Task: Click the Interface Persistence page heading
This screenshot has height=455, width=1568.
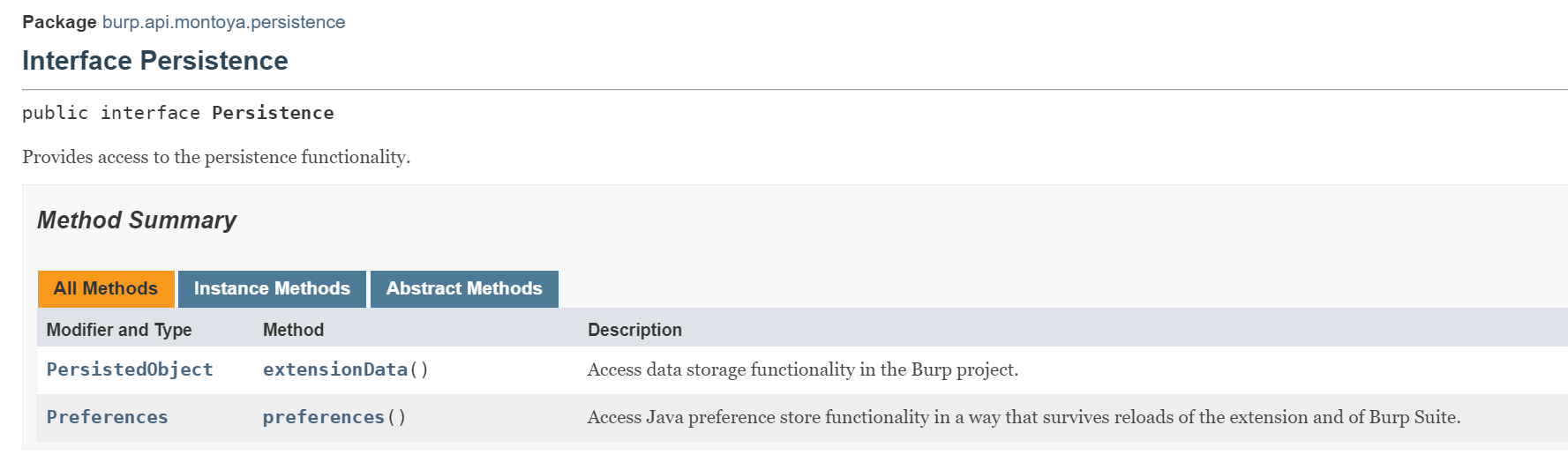Action: 155,61
